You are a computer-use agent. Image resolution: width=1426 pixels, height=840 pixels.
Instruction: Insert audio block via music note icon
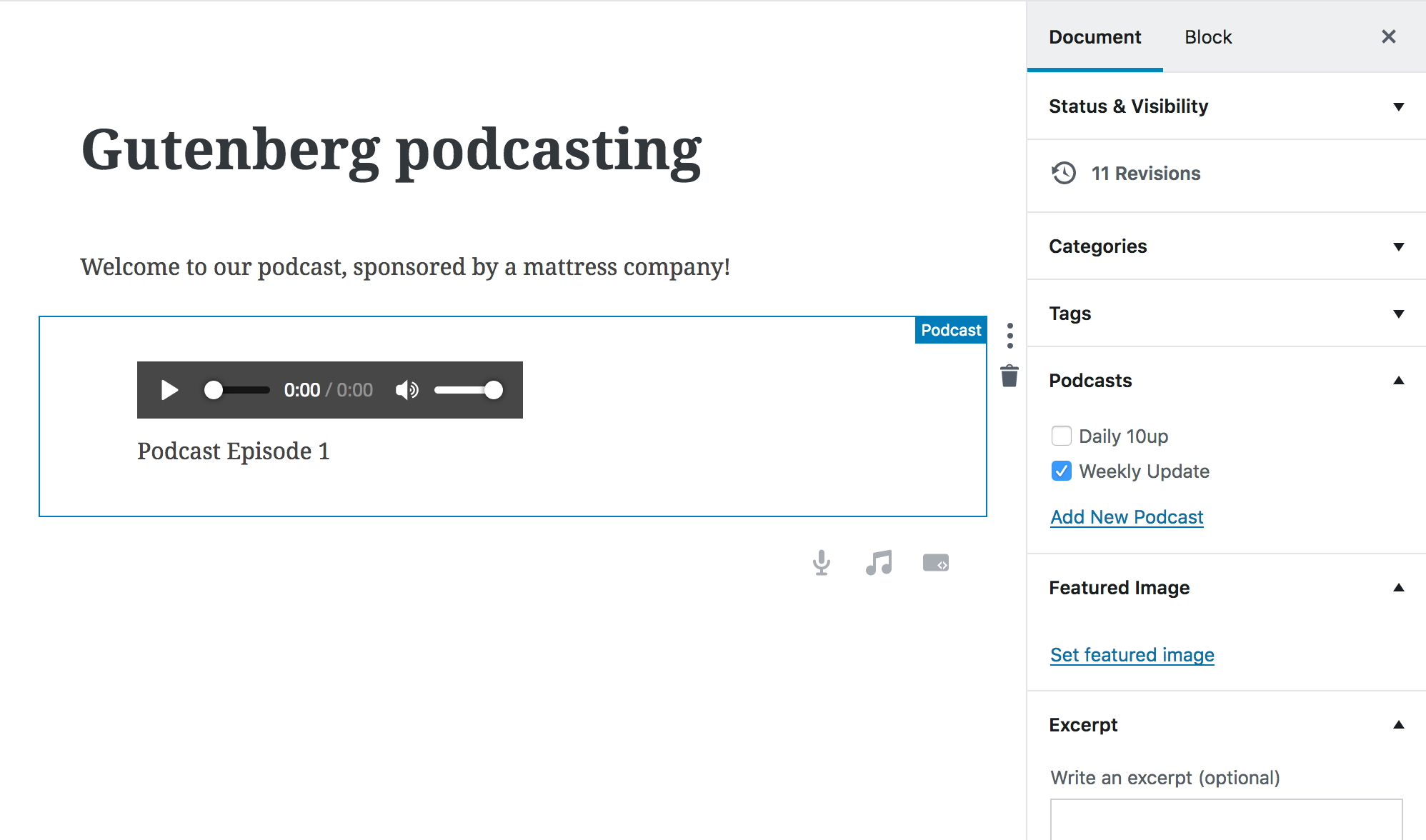click(879, 563)
